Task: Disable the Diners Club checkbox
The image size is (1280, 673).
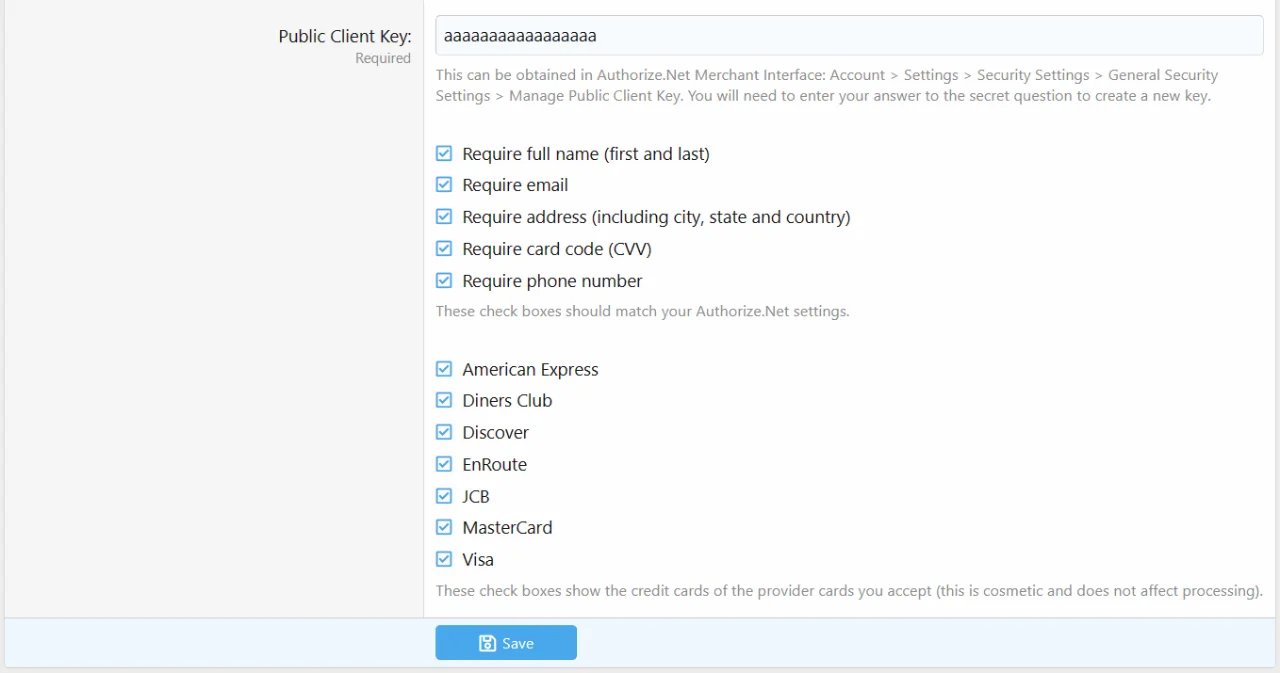Action: pyautogui.click(x=444, y=400)
